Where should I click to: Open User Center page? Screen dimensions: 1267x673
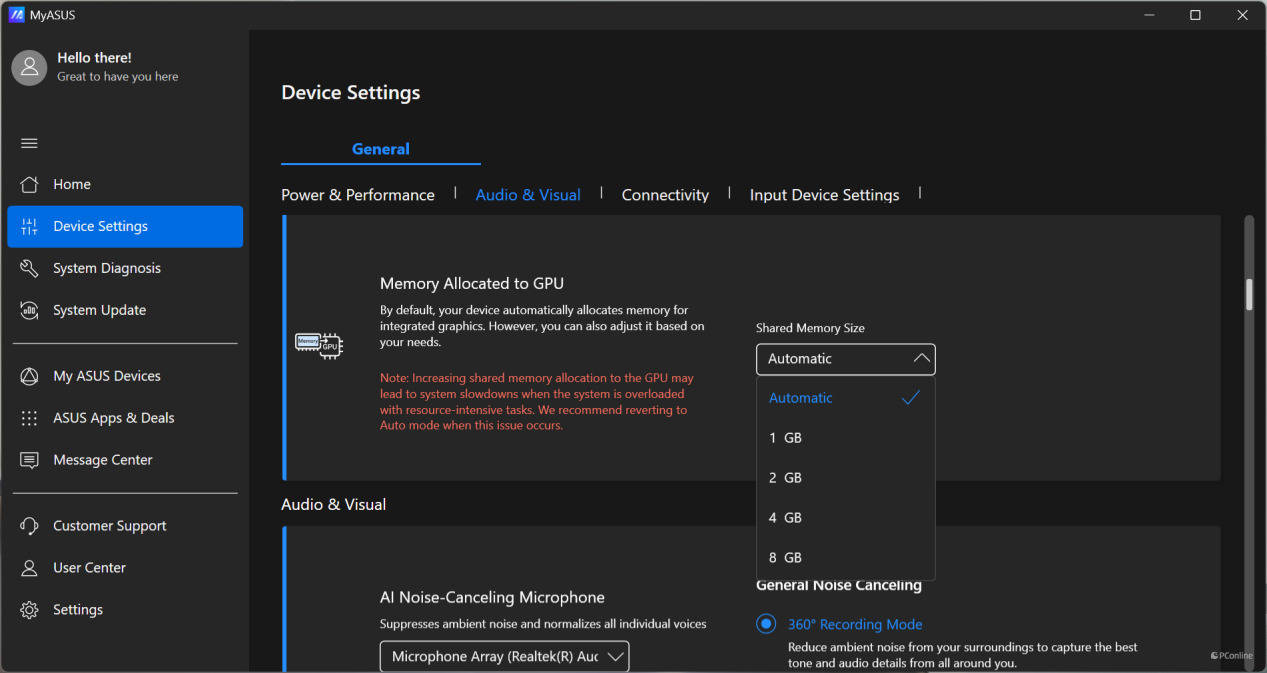(x=125, y=568)
